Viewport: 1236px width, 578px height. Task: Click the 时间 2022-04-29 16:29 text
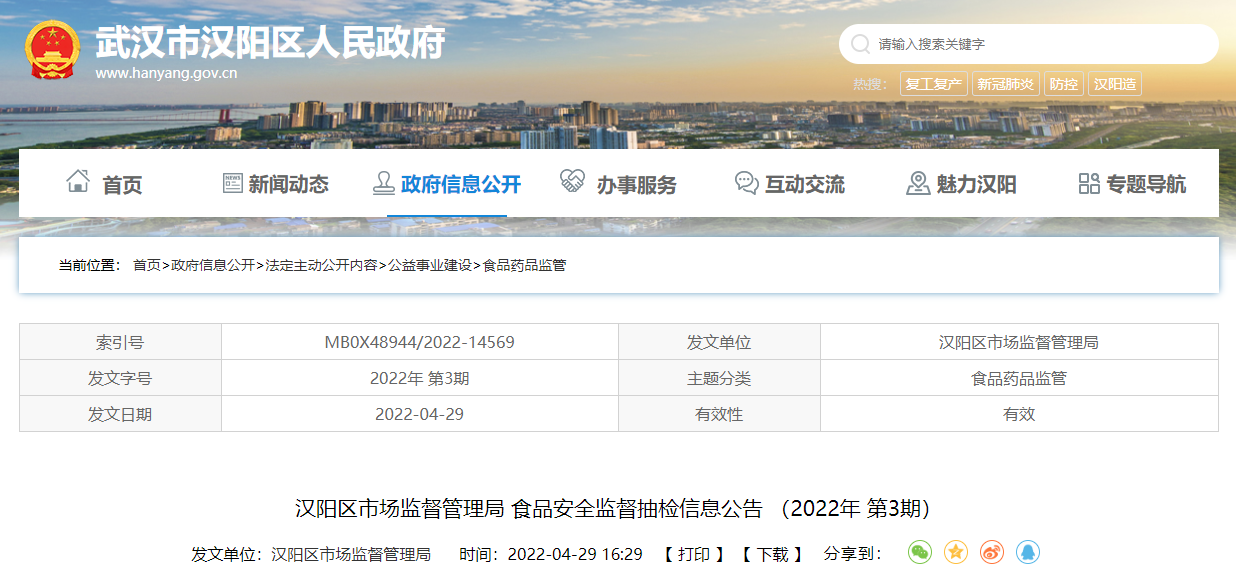551,554
